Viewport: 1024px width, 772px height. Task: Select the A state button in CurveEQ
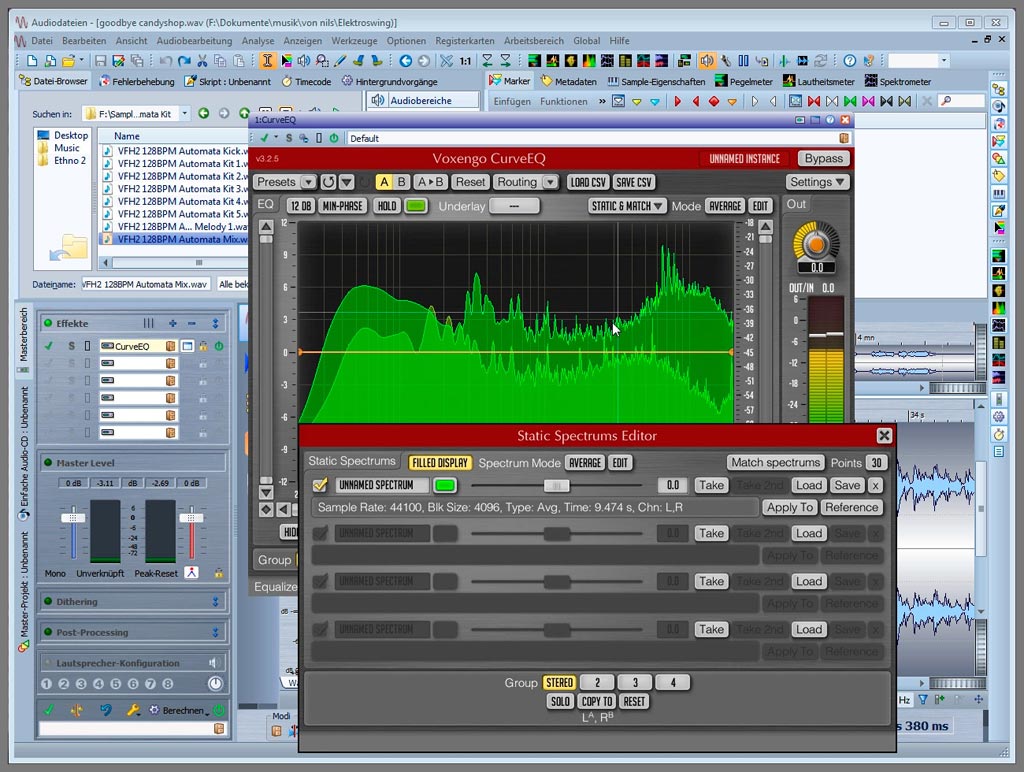[x=384, y=182]
